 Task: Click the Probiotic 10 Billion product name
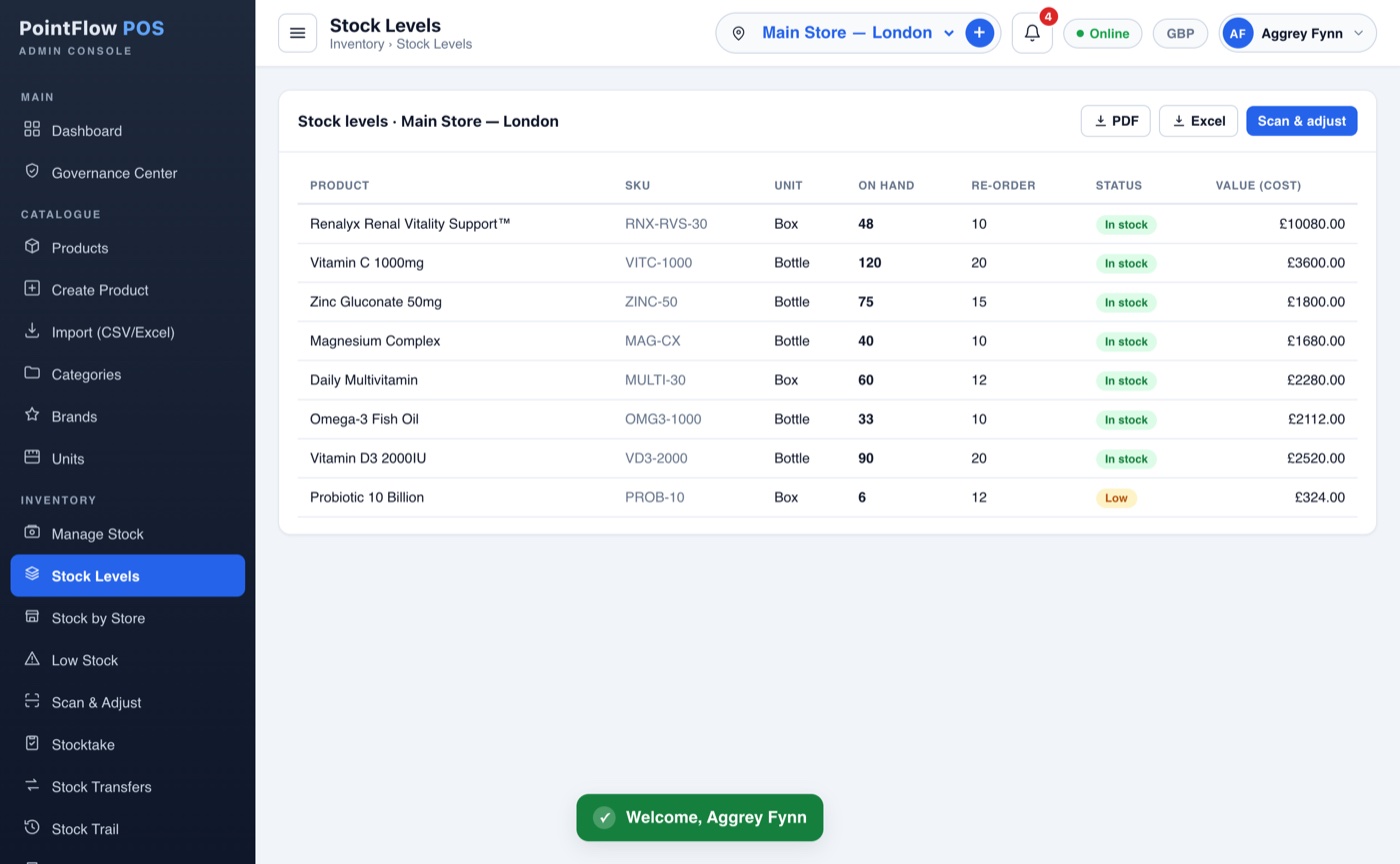coord(367,497)
